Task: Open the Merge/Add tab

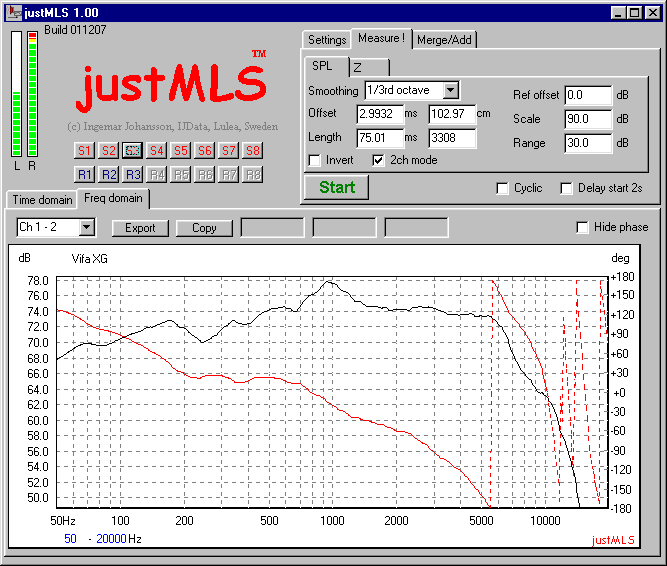Action: 444,40
